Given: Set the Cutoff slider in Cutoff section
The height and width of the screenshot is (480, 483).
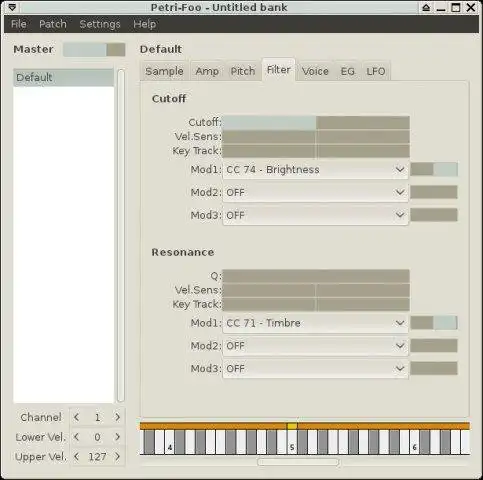Looking at the screenshot, I should pyautogui.click(x=316, y=122).
